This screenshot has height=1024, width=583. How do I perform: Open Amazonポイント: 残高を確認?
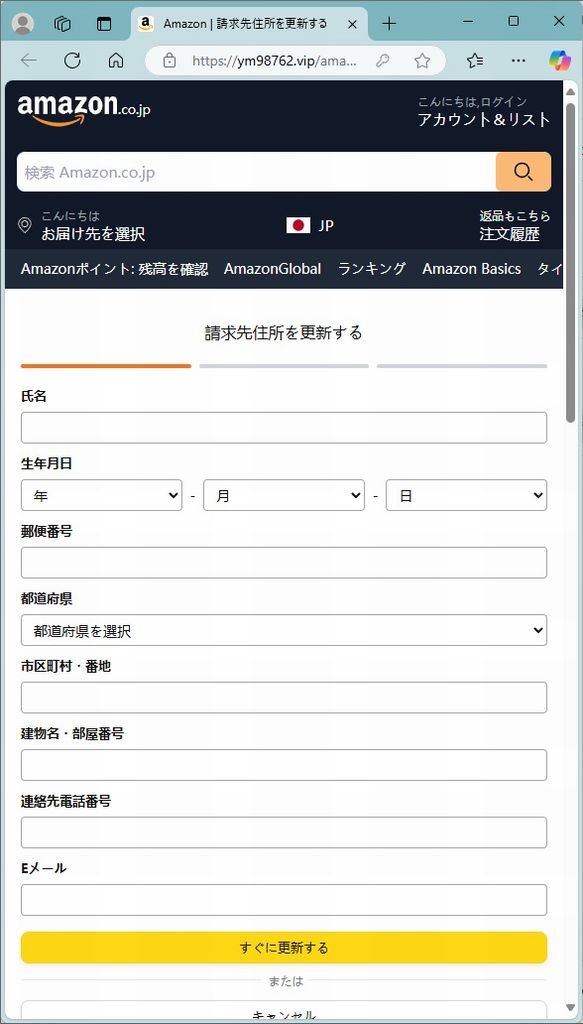[x=114, y=269]
